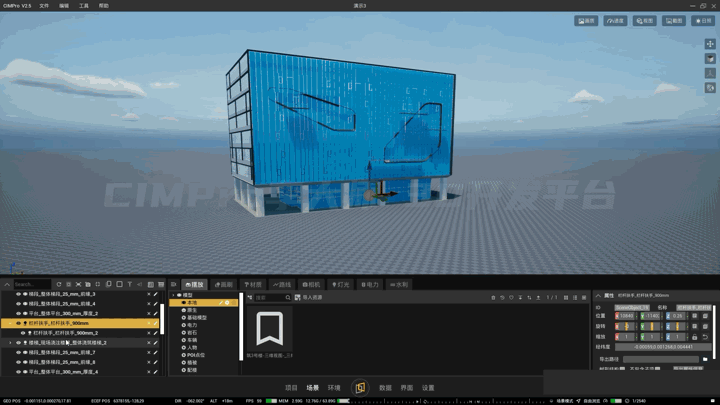Switch to the 水利 tab
Screen dimensions: 720x405
399,285
